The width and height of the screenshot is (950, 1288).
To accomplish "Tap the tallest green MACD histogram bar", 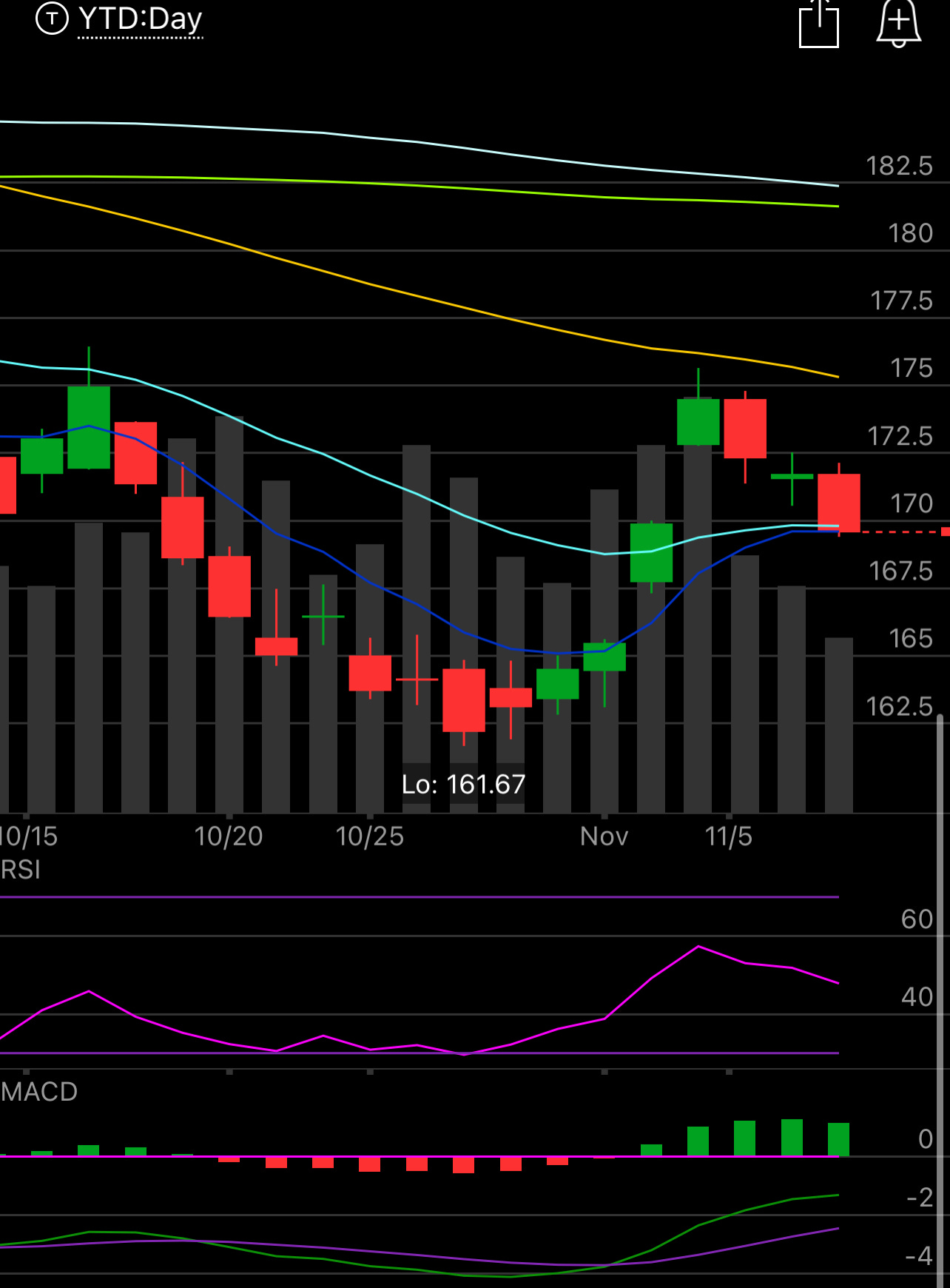I will [x=792, y=1138].
